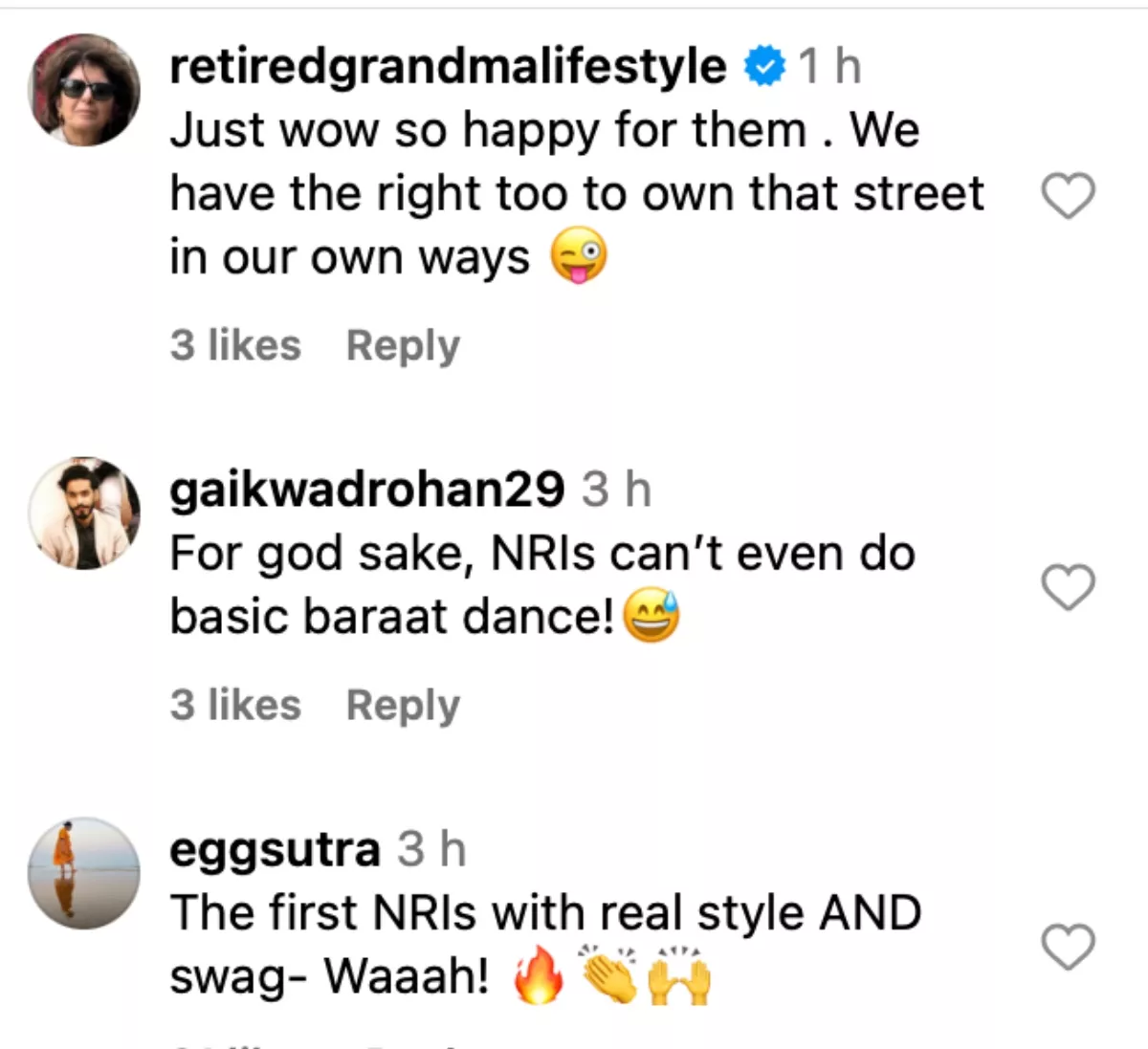Like retiredgrandmalifestyle's comment with the heart
The image size is (1148, 1049).
[x=1068, y=196]
